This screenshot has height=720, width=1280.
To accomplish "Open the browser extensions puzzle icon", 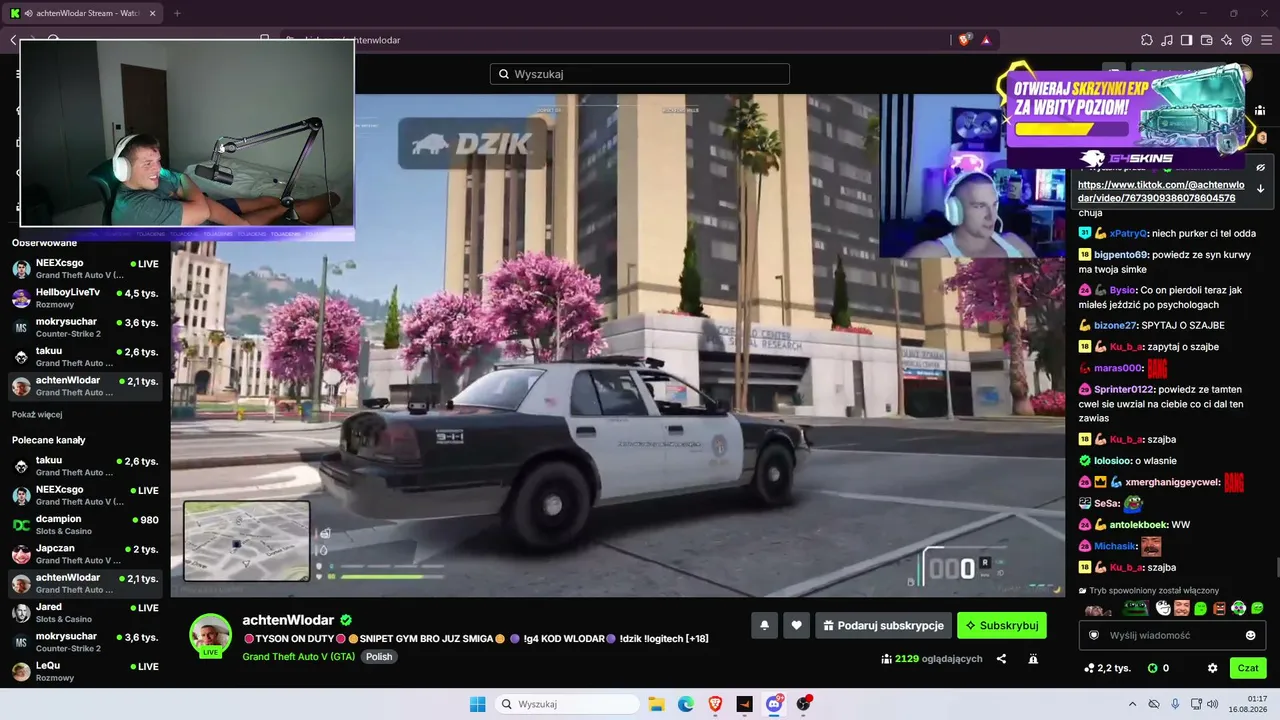I will 1147,40.
